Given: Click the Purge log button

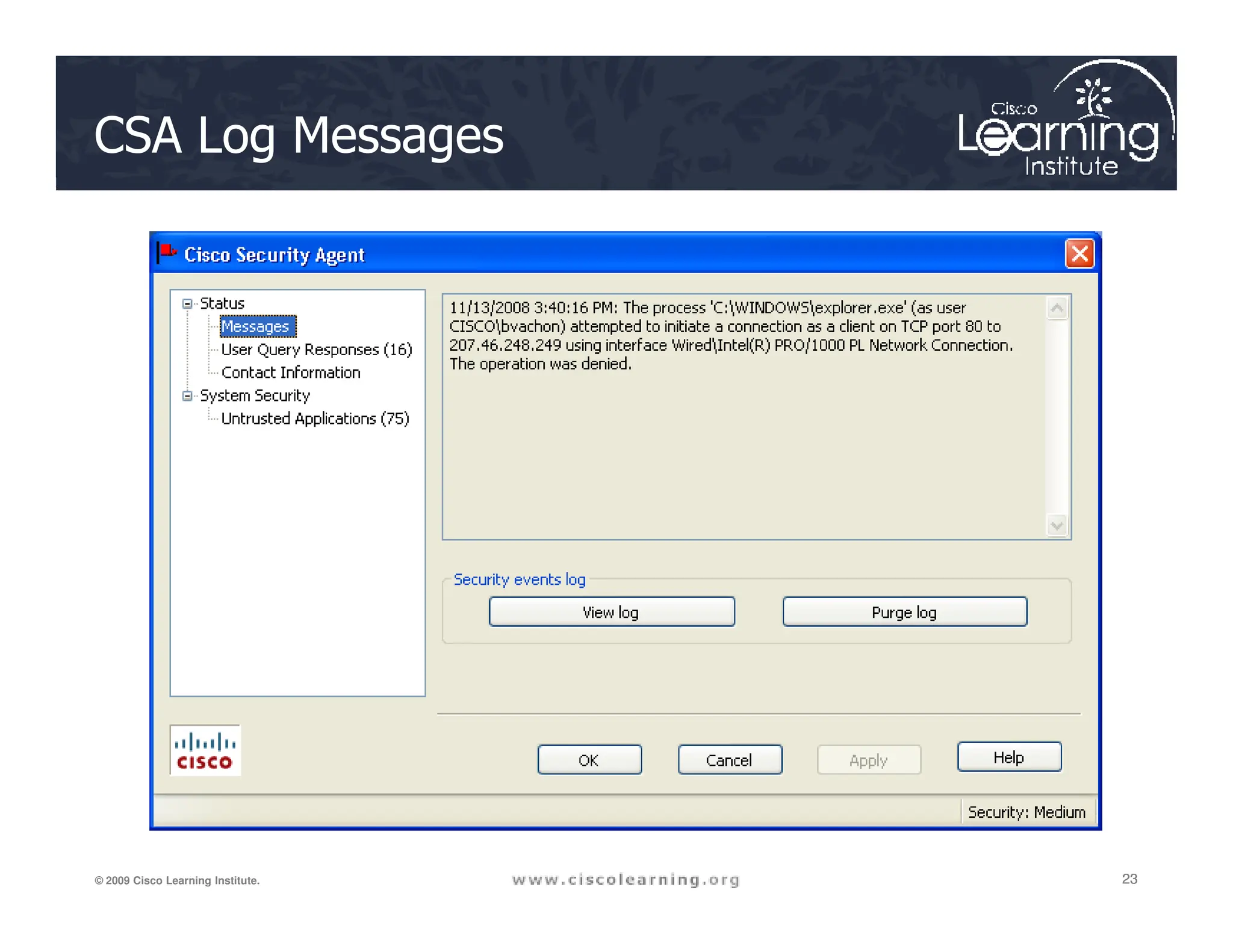Looking at the screenshot, I should click(x=905, y=612).
